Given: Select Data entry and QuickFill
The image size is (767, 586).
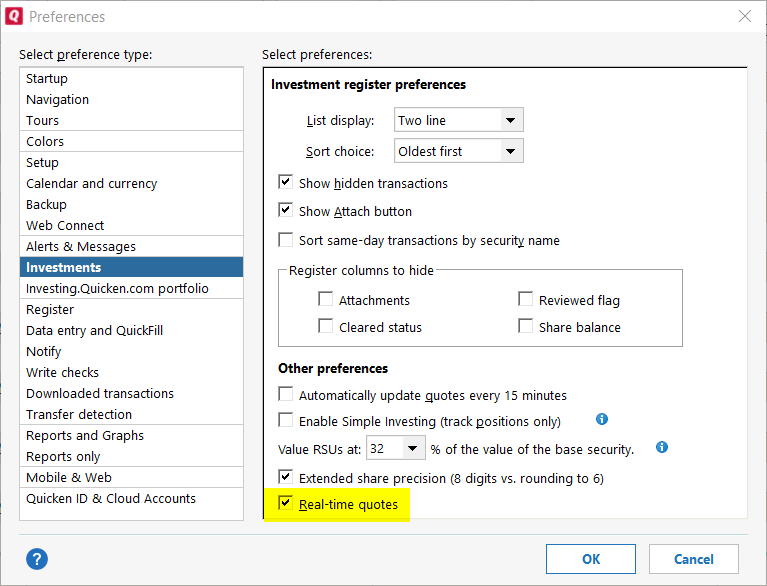Looking at the screenshot, I should [x=131, y=331].
